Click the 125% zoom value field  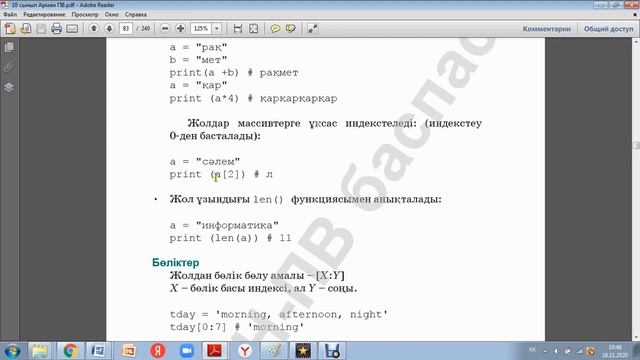201,29
